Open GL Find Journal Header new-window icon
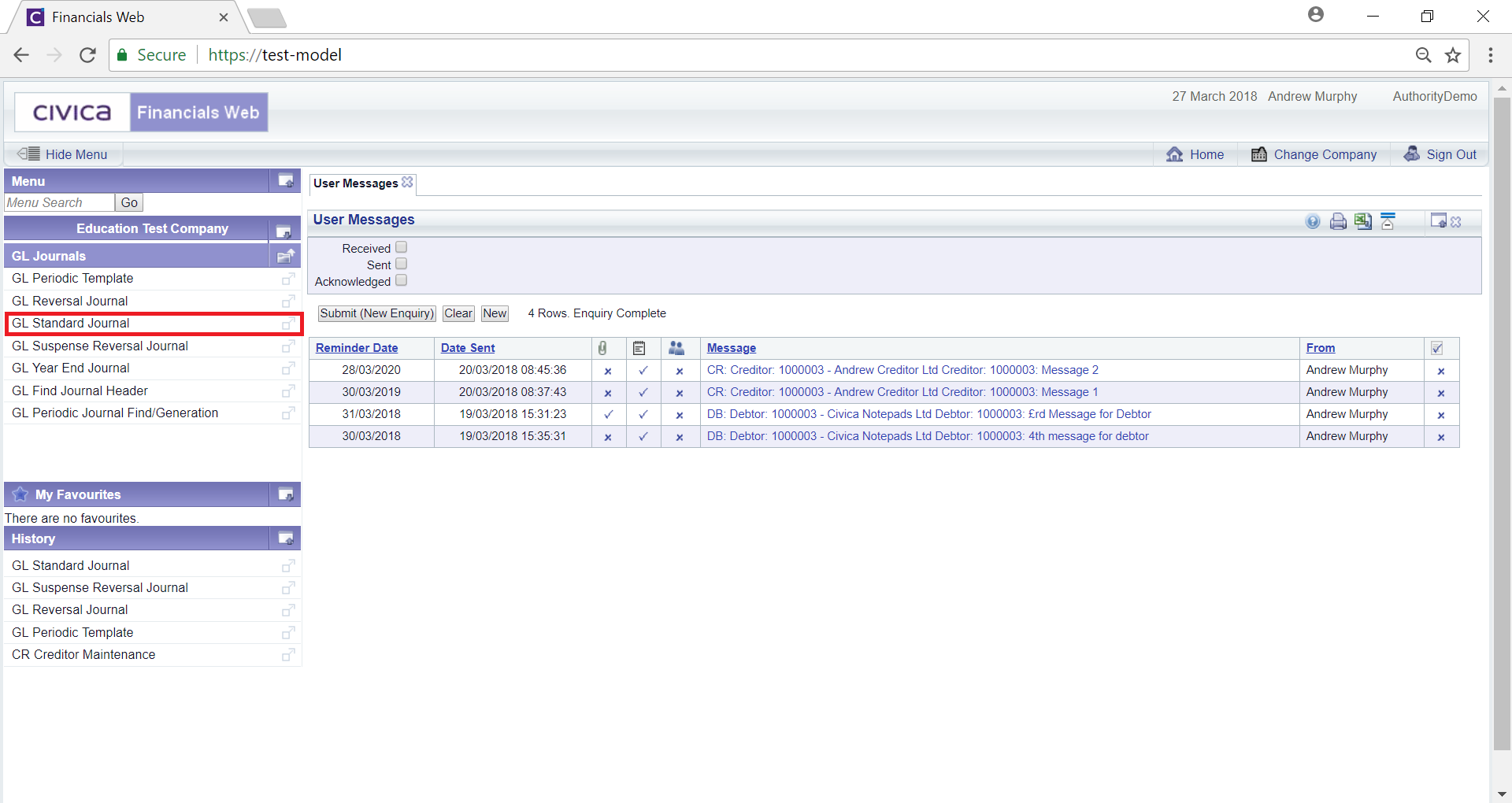Viewport: 1512px width, 803px height. pyautogui.click(x=288, y=391)
